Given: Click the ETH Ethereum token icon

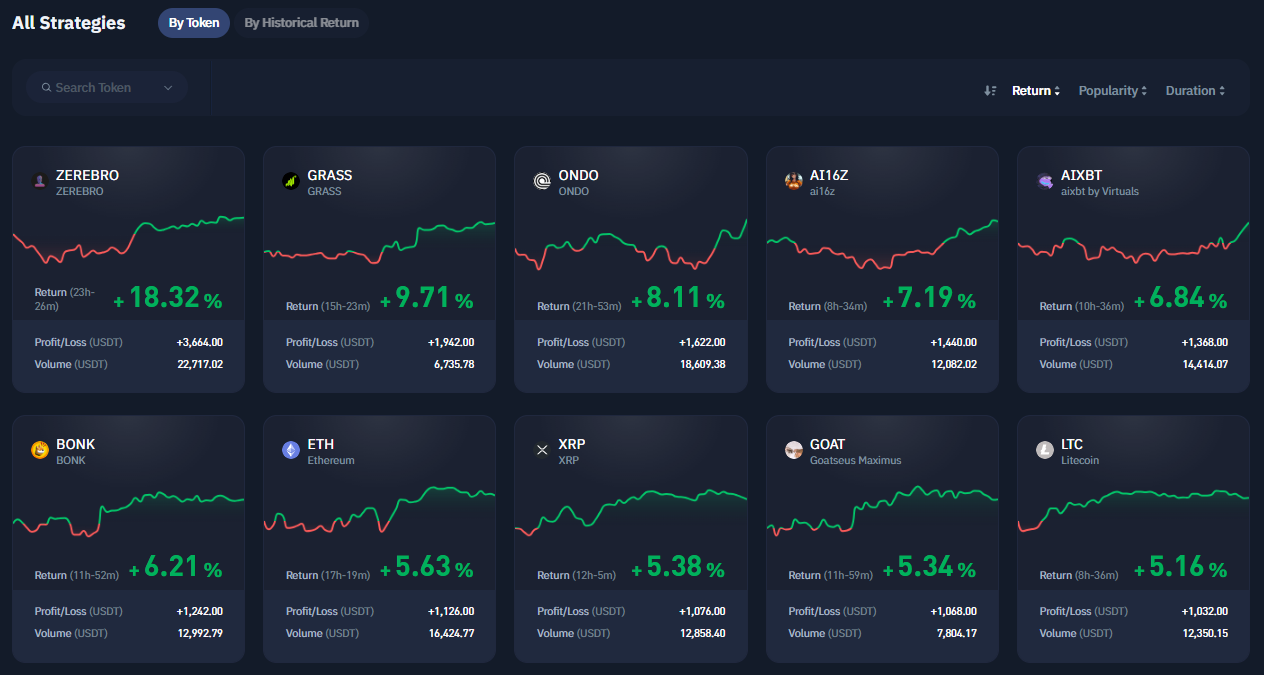Looking at the screenshot, I should (x=291, y=450).
